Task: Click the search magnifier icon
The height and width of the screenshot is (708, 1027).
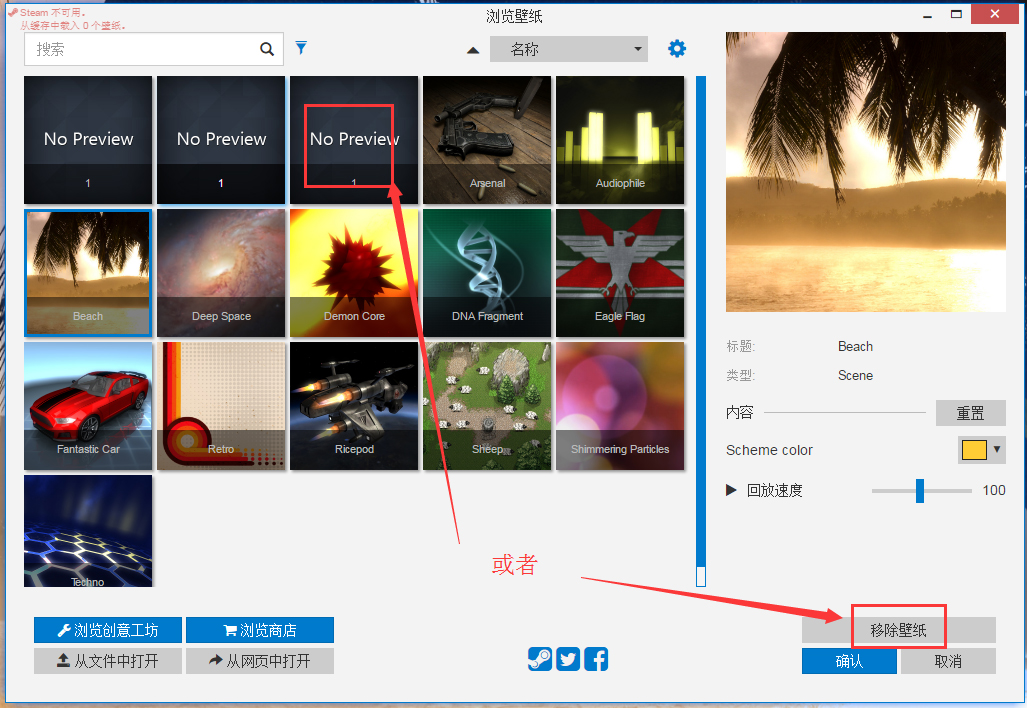Action: (267, 49)
